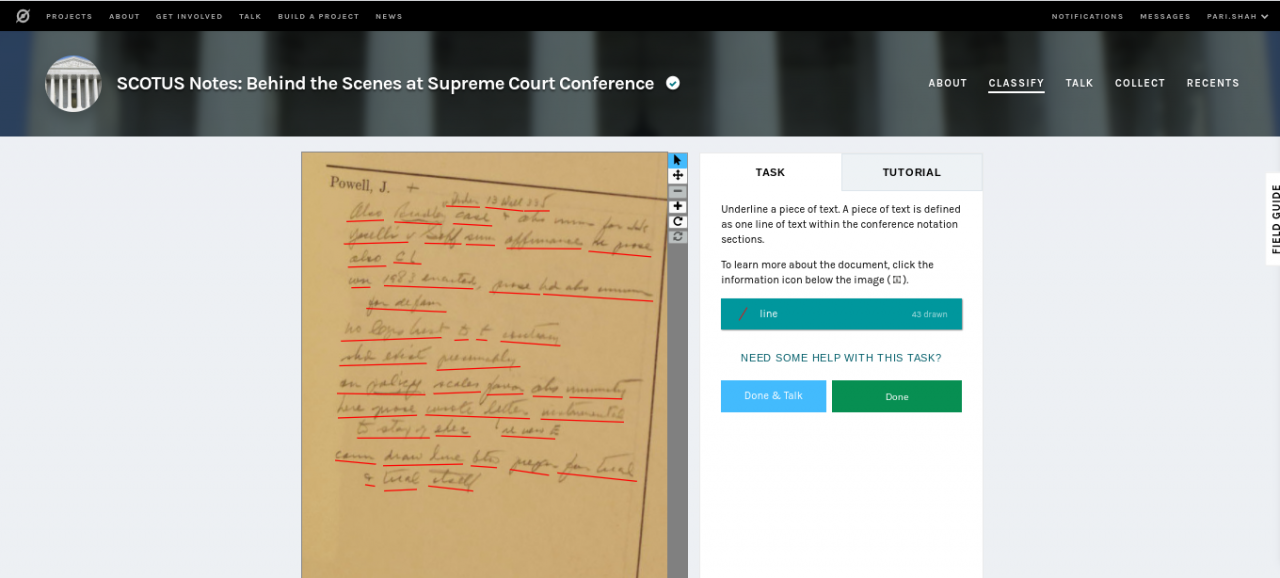
Task: Zoom in on the document image
Action: (678, 206)
